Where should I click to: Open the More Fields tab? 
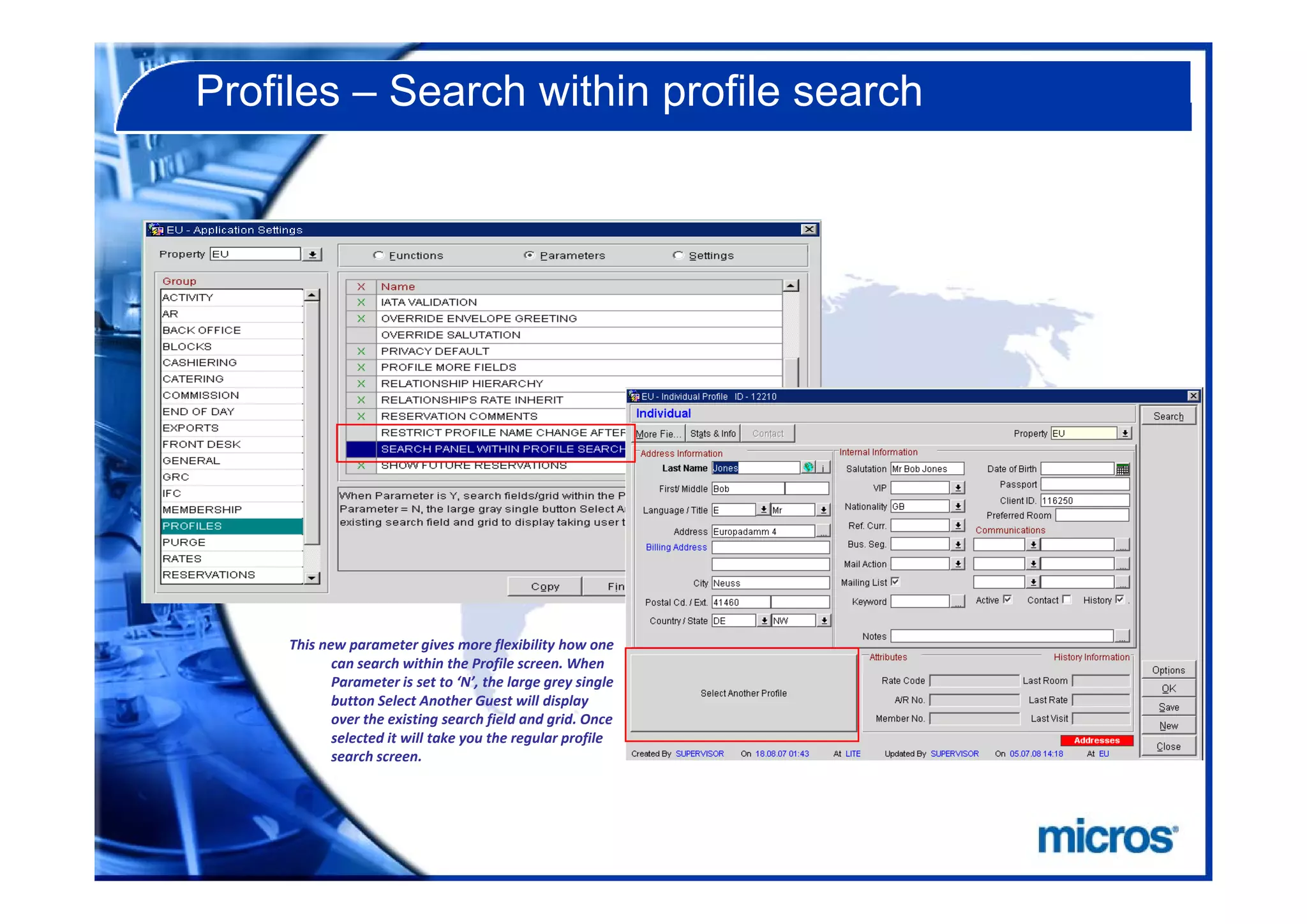pos(658,434)
